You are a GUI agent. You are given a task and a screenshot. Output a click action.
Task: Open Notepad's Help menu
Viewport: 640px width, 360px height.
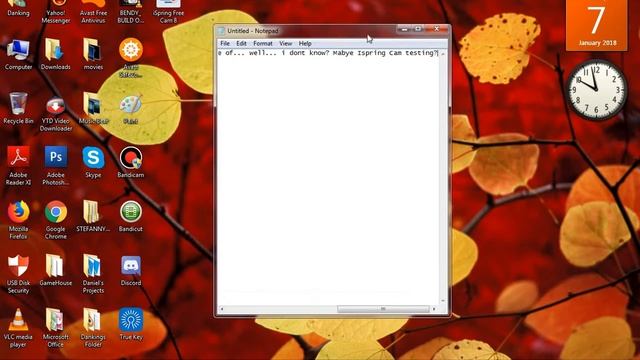tap(305, 43)
